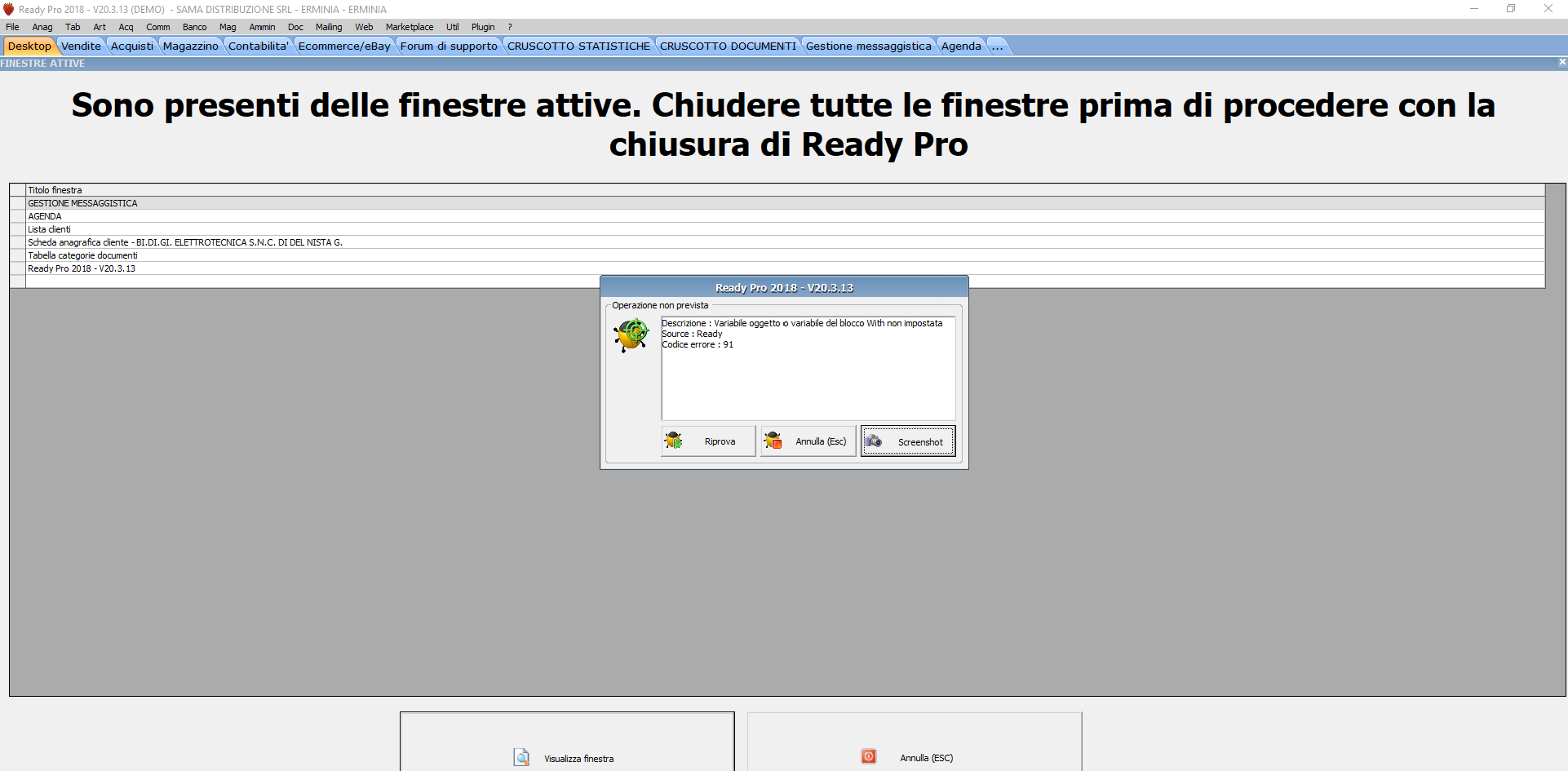Click the bug icon on Annulla (Esc) dialog button
1568x771 pixels.
pos(773,441)
